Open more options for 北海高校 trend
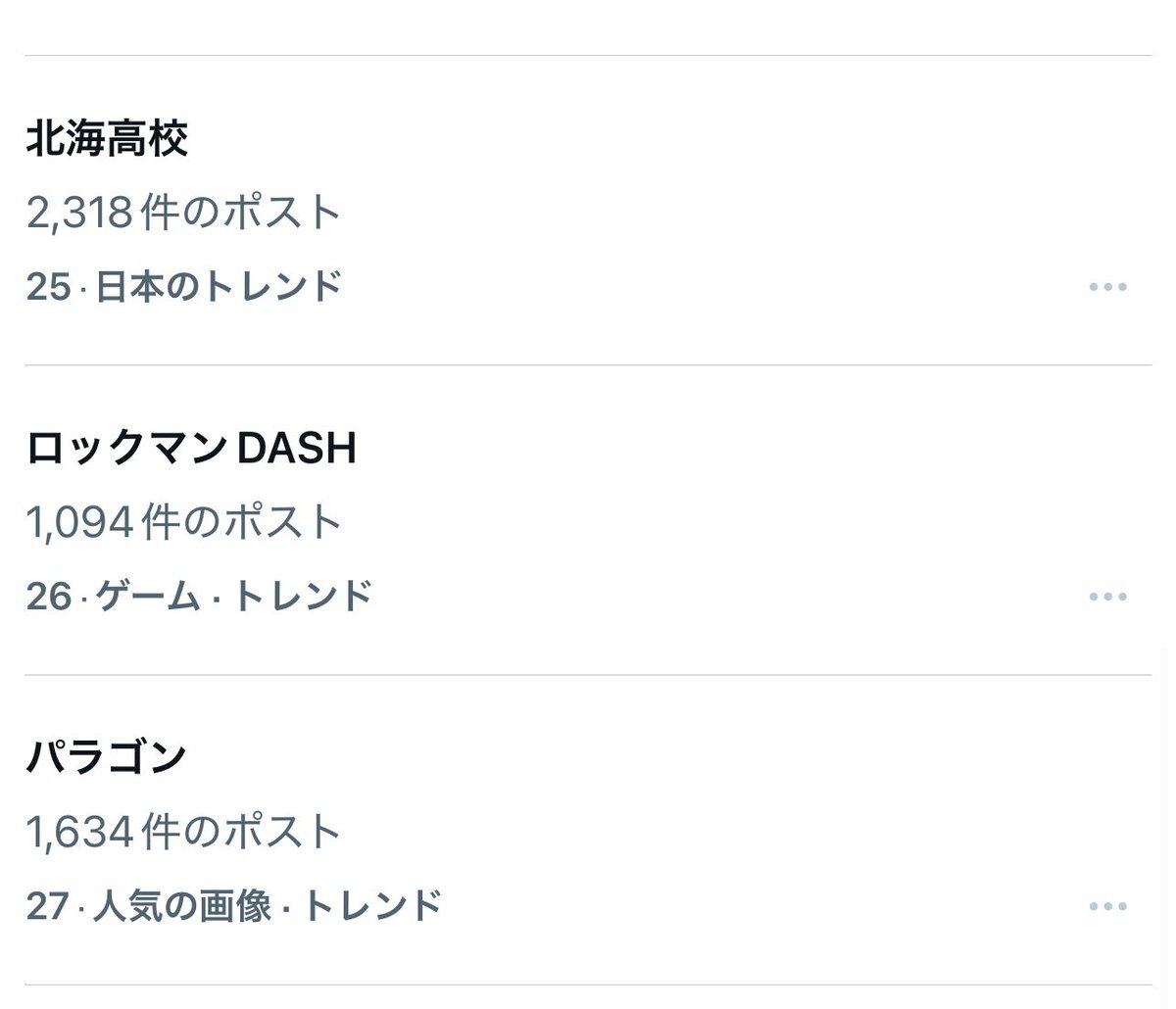Image resolution: width=1176 pixels, height=1009 pixels. pos(1107,287)
